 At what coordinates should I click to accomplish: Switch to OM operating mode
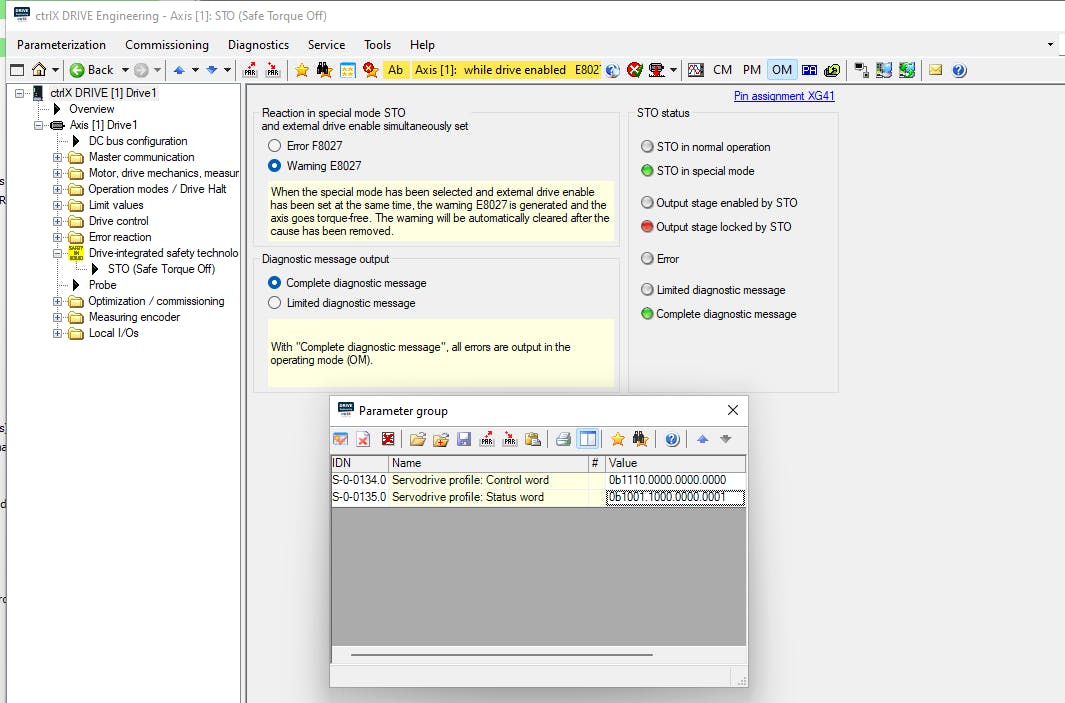(782, 70)
